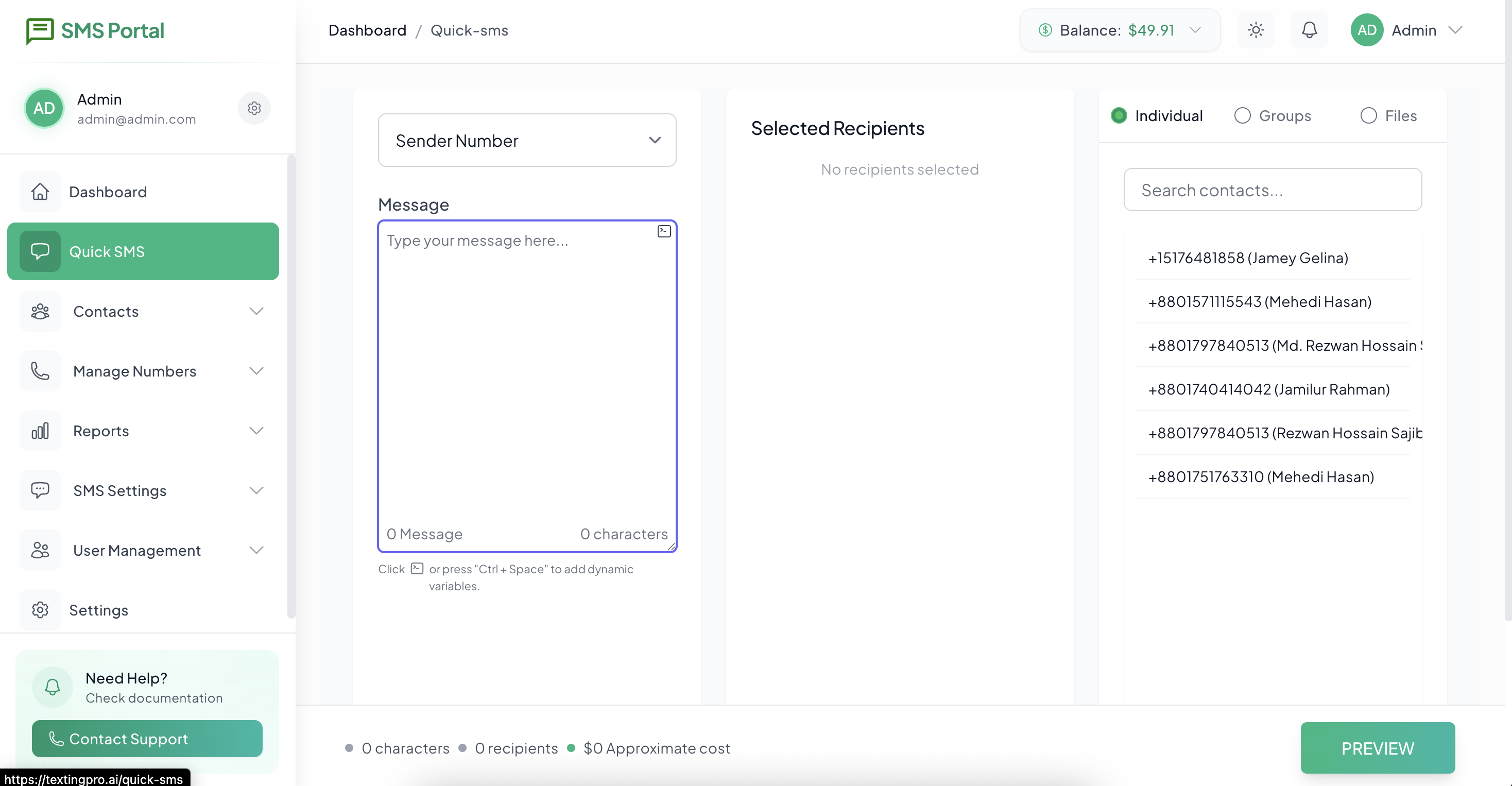Select the Files radio option
This screenshot has width=1512, height=786.
pyautogui.click(x=1368, y=116)
